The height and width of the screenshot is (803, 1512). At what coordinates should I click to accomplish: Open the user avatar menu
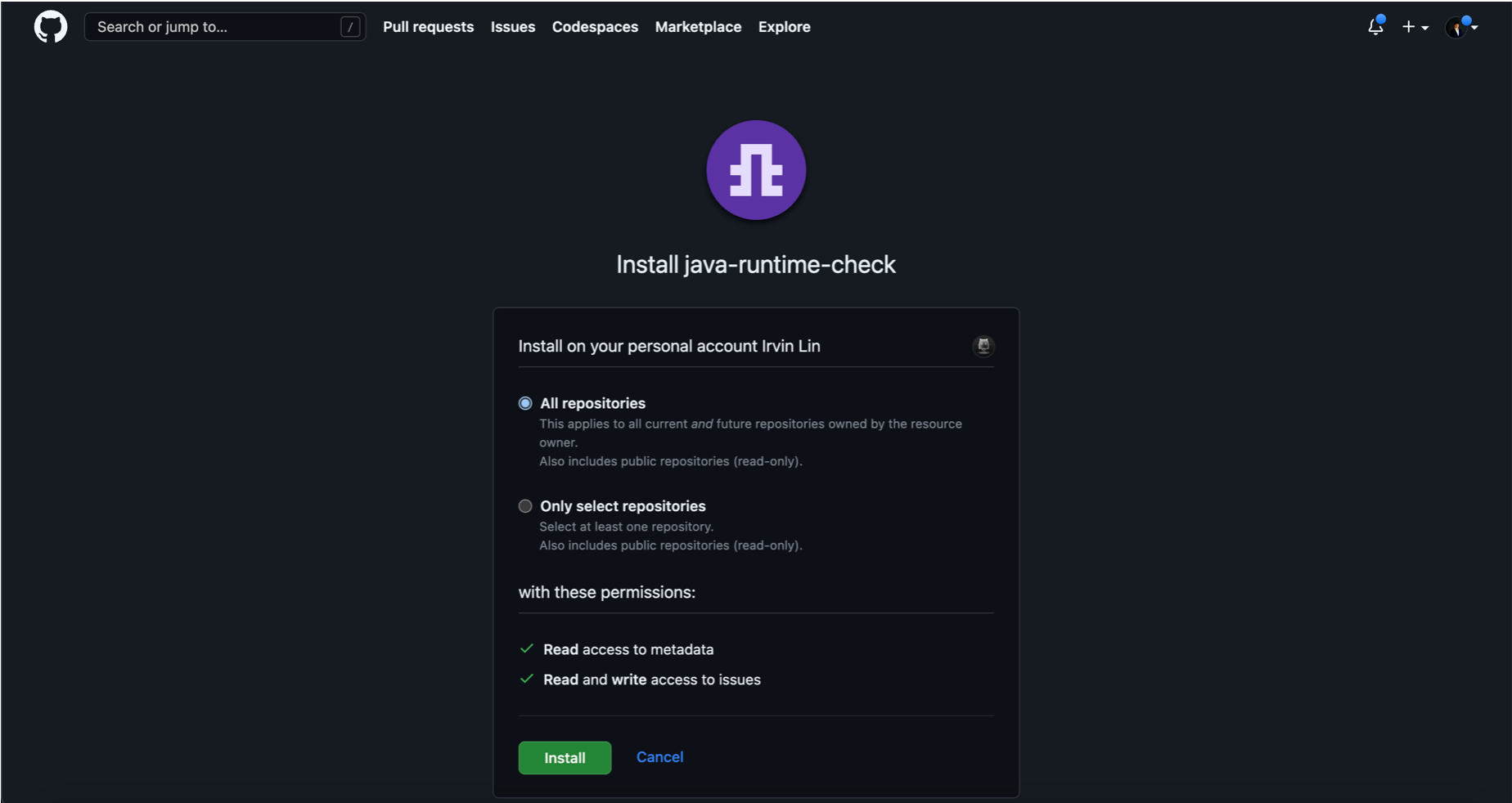pos(1461,27)
